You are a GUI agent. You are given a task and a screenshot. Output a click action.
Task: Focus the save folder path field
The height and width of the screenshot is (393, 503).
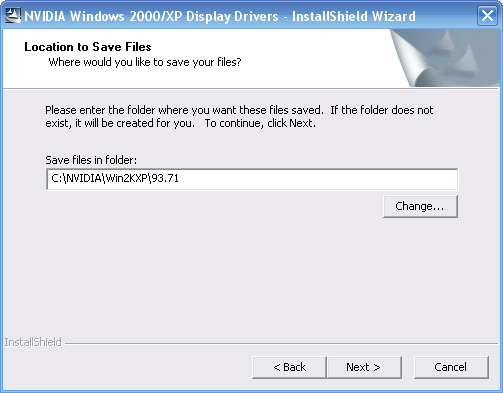[x=252, y=179]
